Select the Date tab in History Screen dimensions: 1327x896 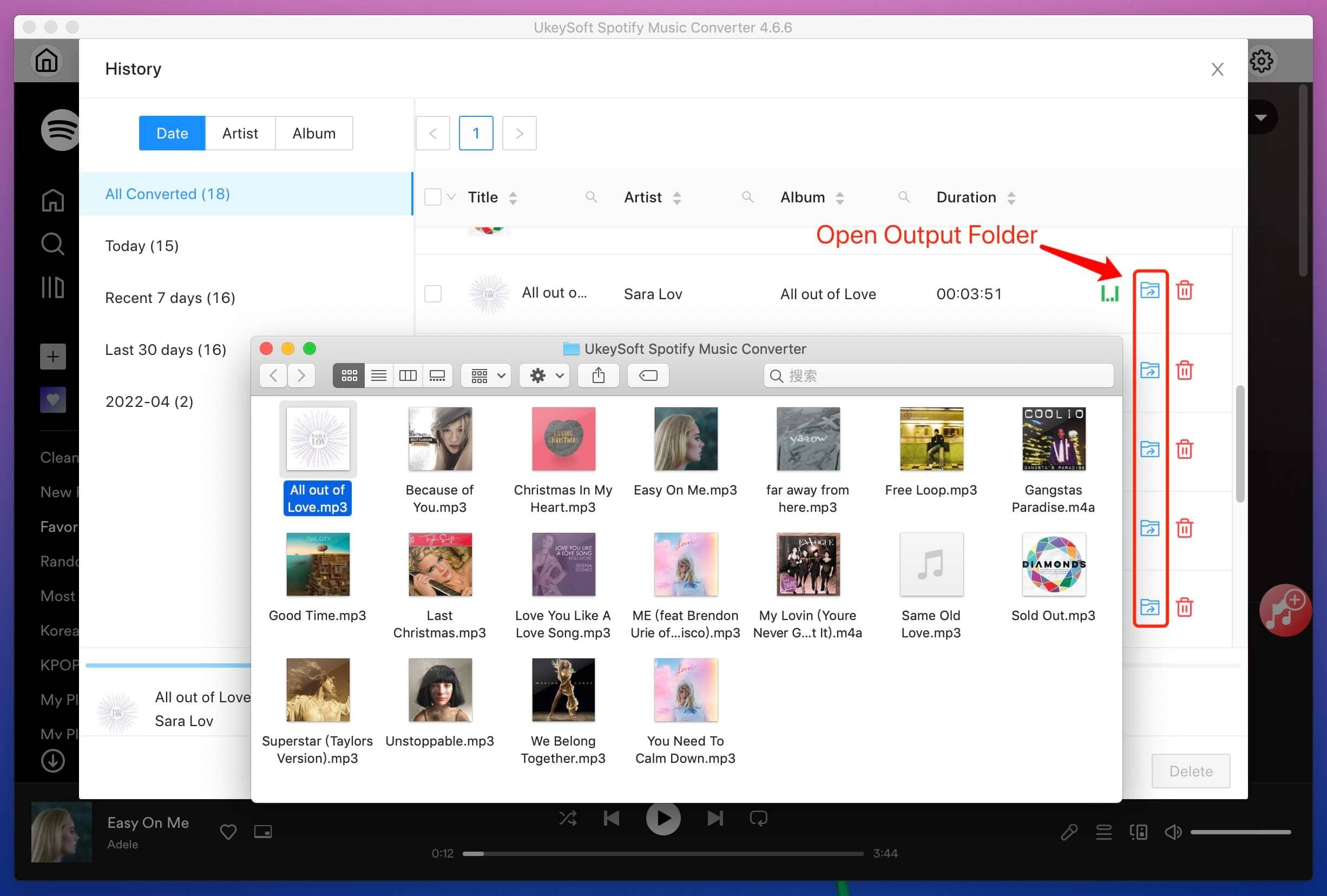172,133
